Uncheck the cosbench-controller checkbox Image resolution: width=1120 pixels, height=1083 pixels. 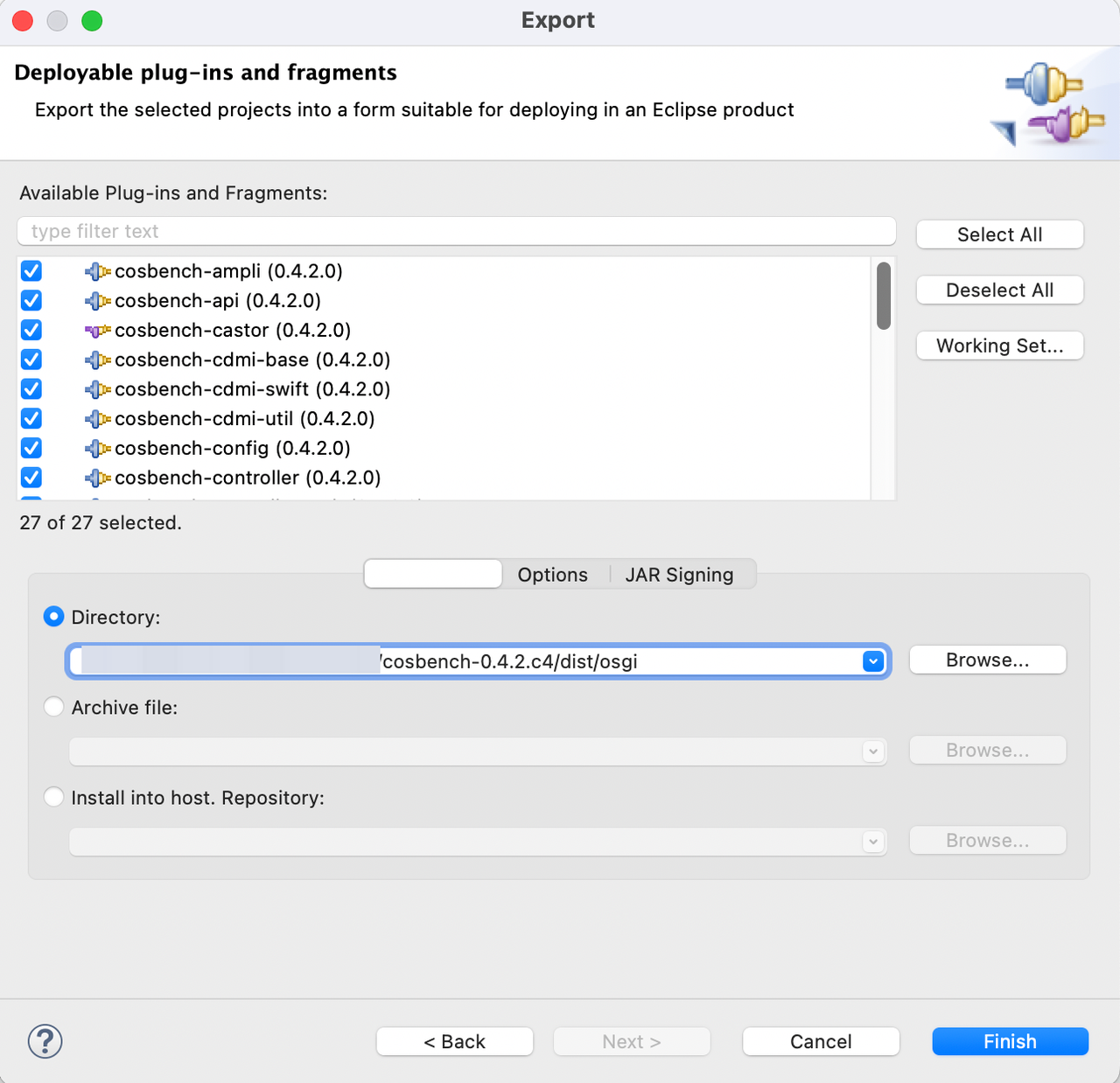31,478
